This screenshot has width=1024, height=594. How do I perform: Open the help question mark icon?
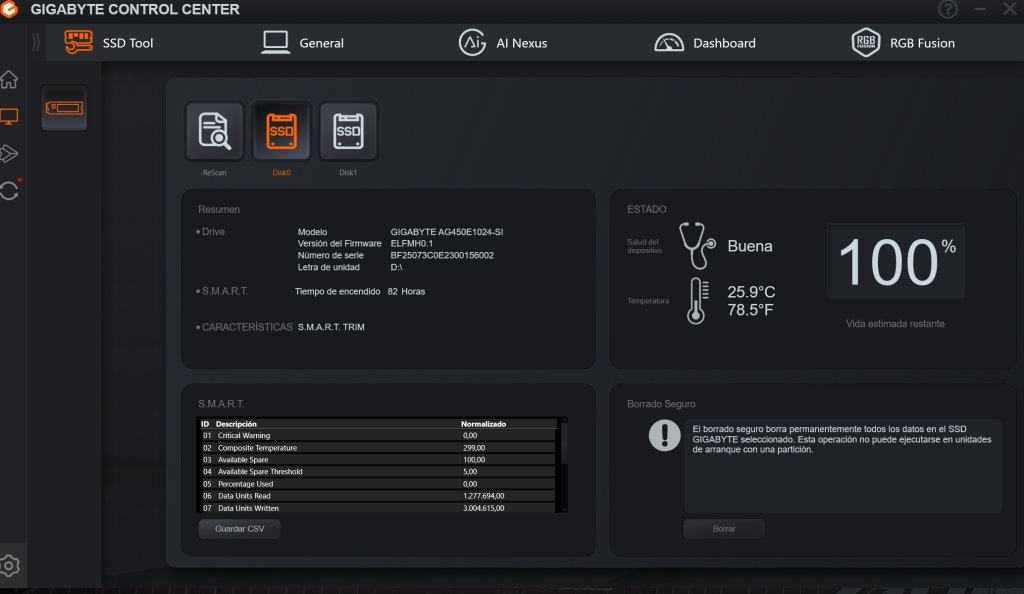[x=948, y=9]
